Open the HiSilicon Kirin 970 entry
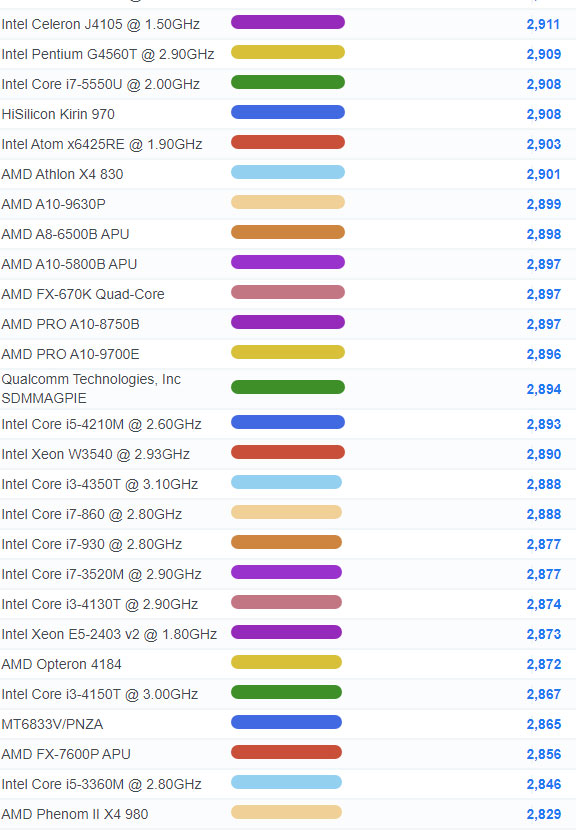Image resolution: width=576 pixels, height=830 pixels. pos(58,114)
